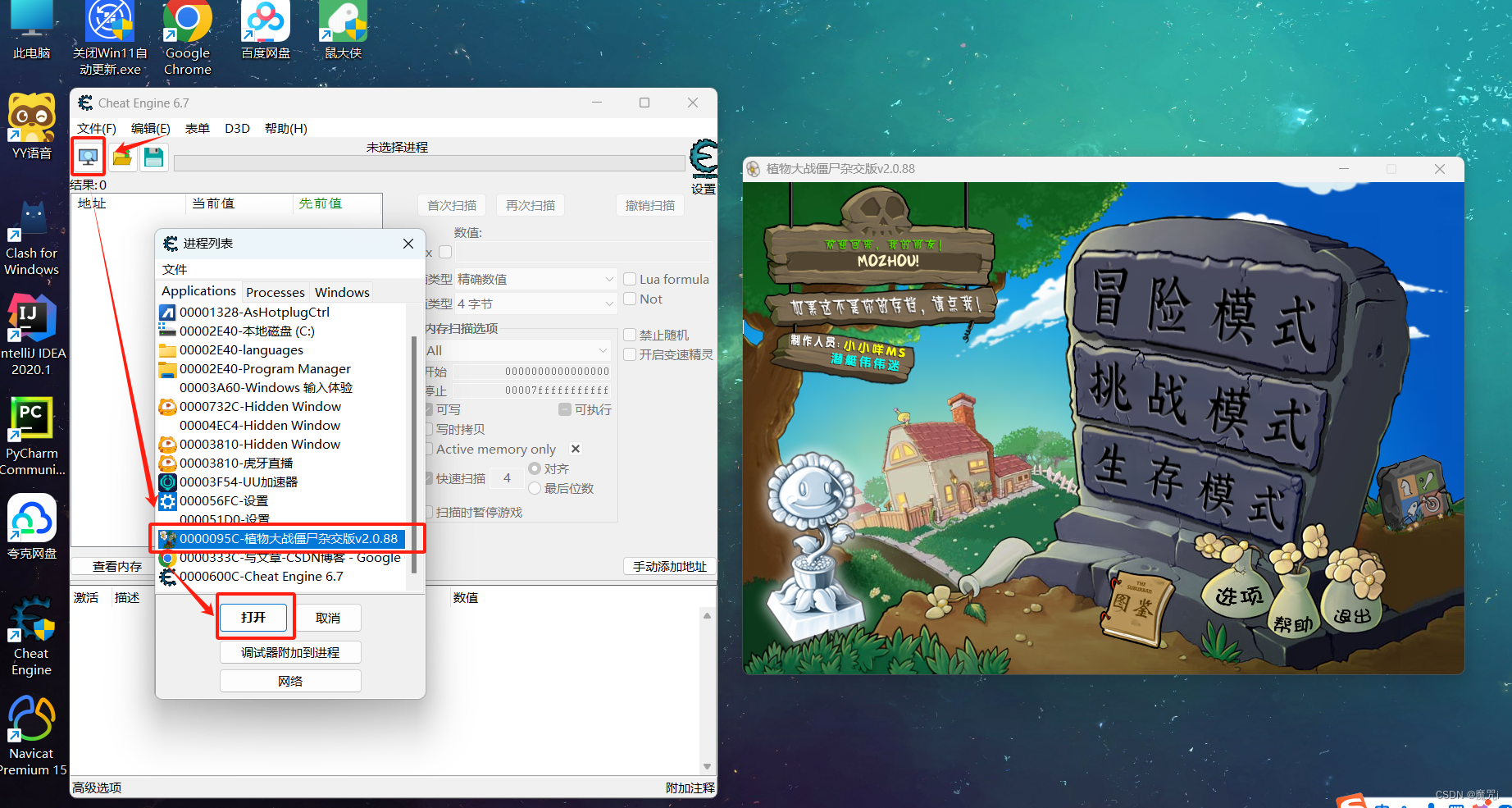Select 植物大战僵尸杂交版v2.0.88 process entry
The height and width of the screenshot is (808, 1512).
(x=281, y=538)
